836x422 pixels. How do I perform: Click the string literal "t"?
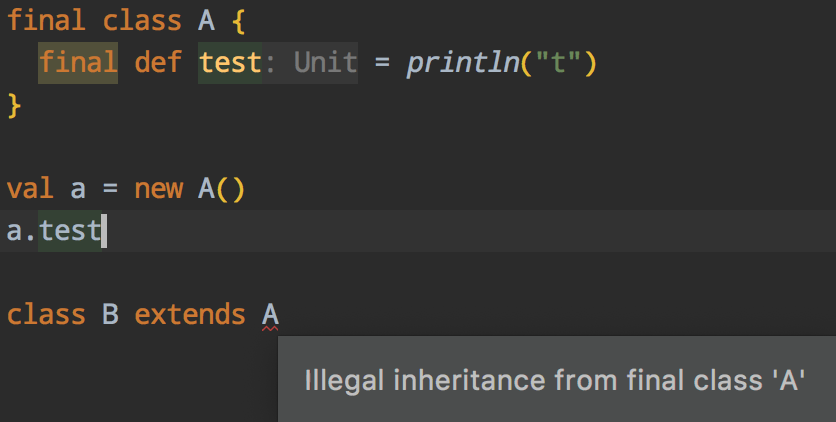558,63
